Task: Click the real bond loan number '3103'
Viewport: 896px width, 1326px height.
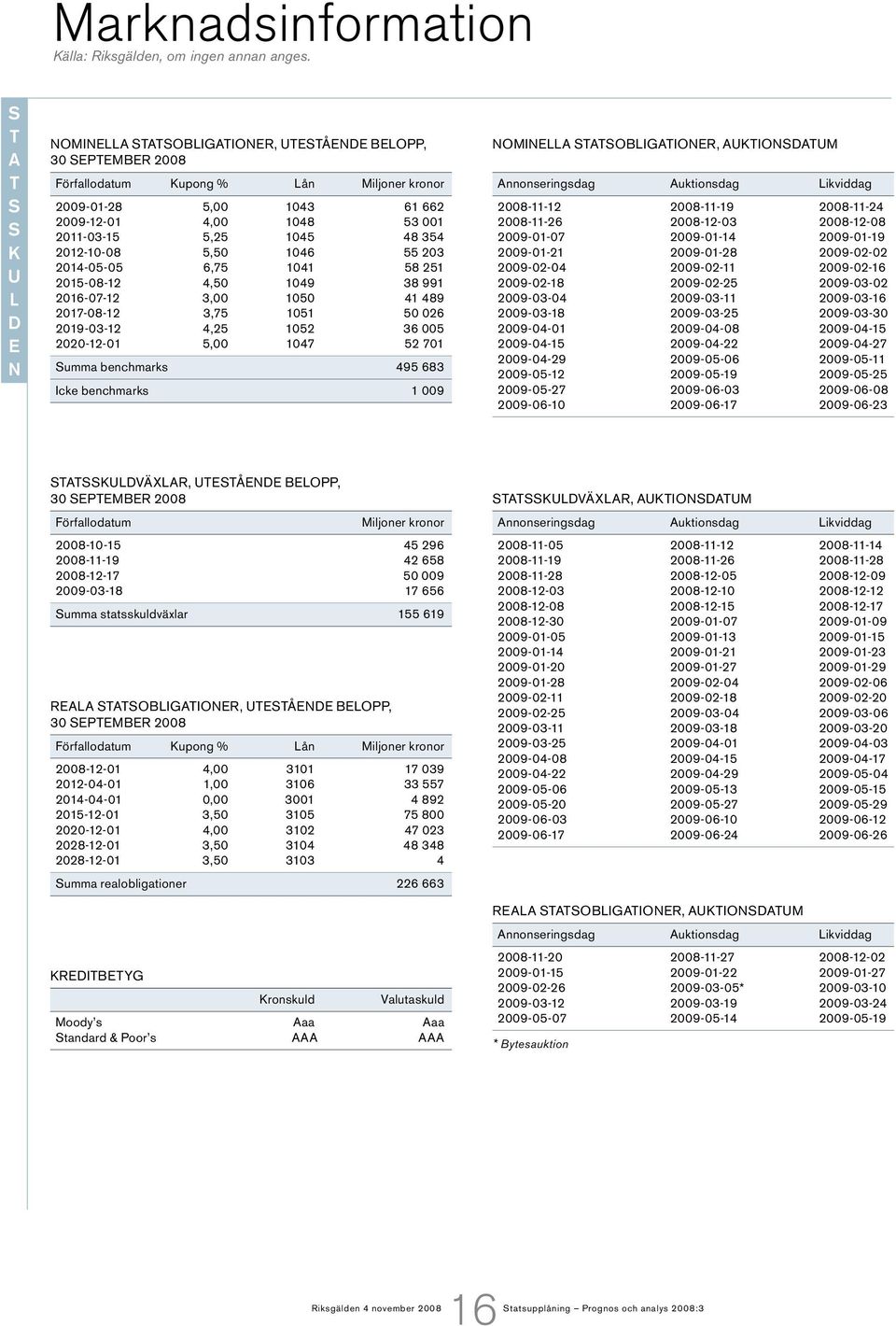Action: click(x=300, y=861)
